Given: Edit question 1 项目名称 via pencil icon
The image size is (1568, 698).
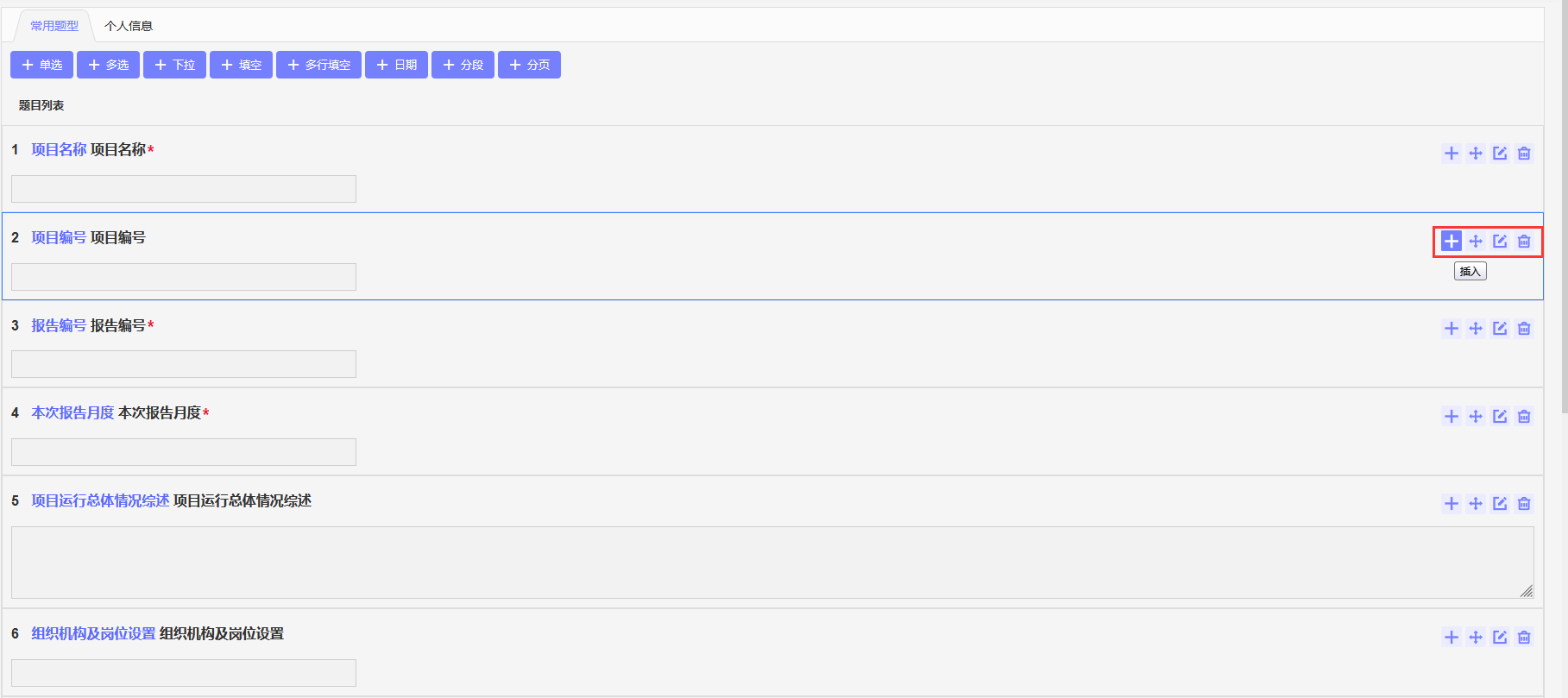Looking at the screenshot, I should [x=1500, y=154].
